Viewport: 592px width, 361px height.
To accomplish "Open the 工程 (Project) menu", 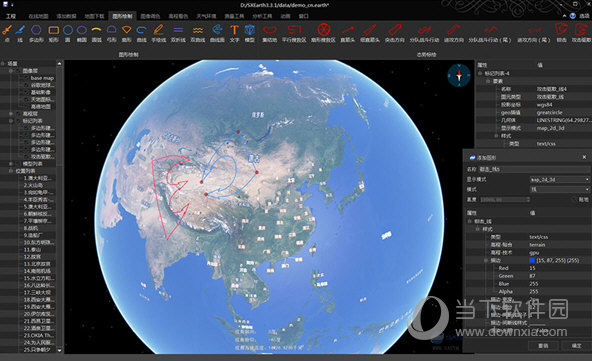I will coord(11,16).
